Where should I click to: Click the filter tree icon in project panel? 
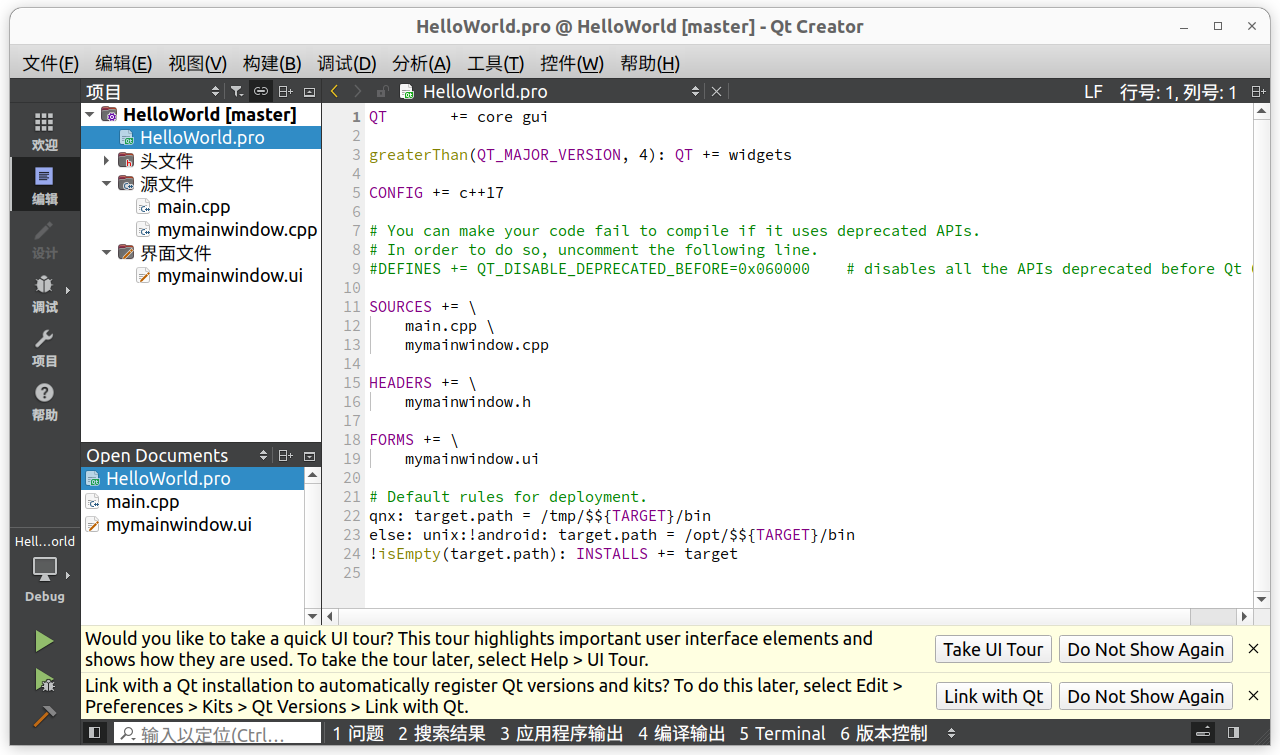click(236, 91)
